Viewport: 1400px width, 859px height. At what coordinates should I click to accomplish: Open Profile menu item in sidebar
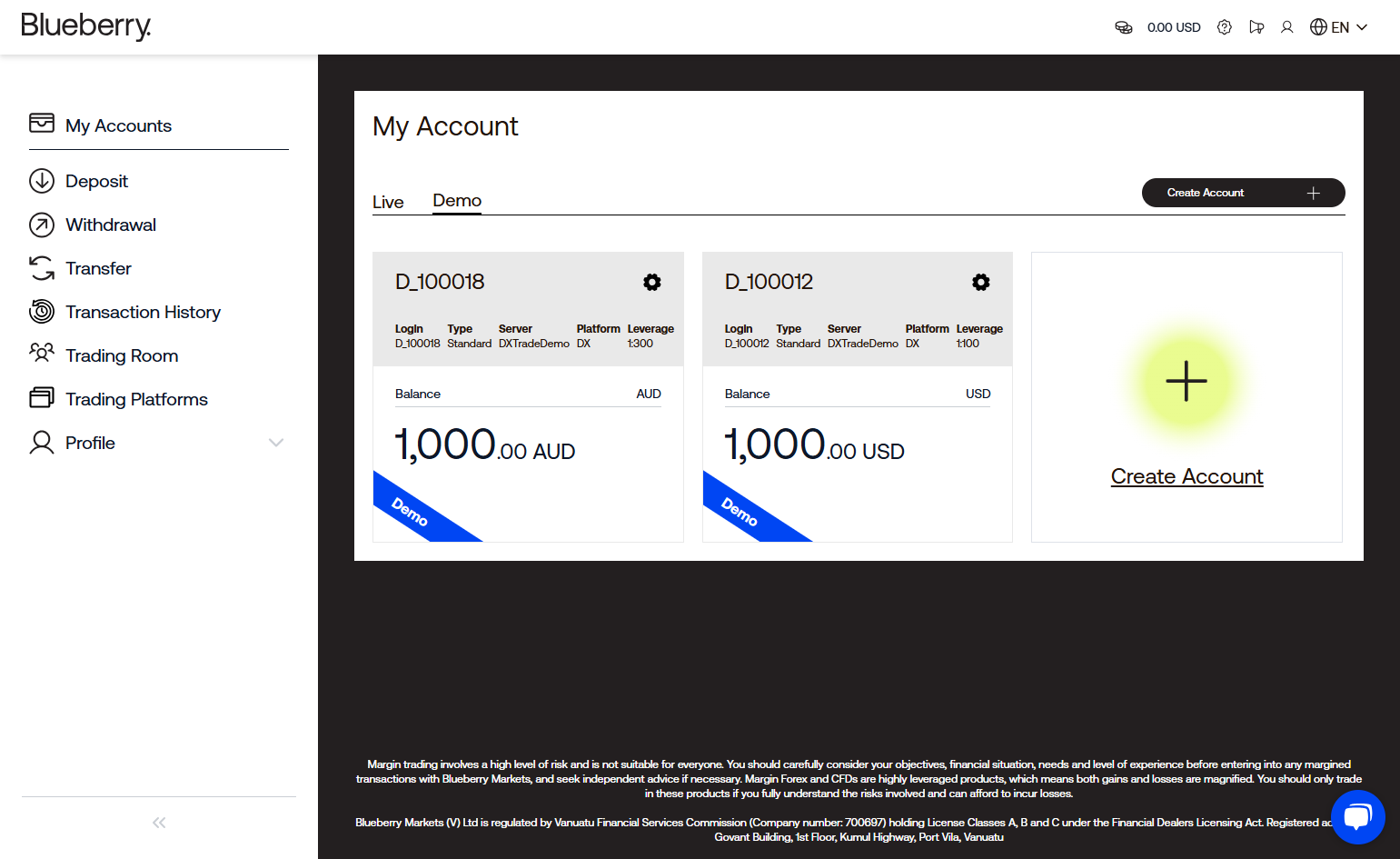pos(90,443)
